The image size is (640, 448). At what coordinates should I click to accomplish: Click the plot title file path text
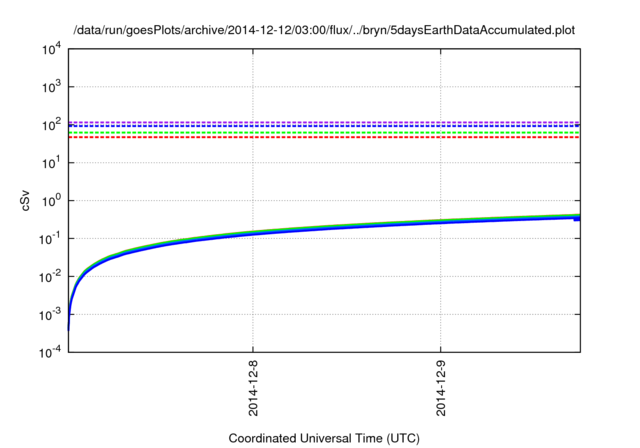(x=324, y=30)
